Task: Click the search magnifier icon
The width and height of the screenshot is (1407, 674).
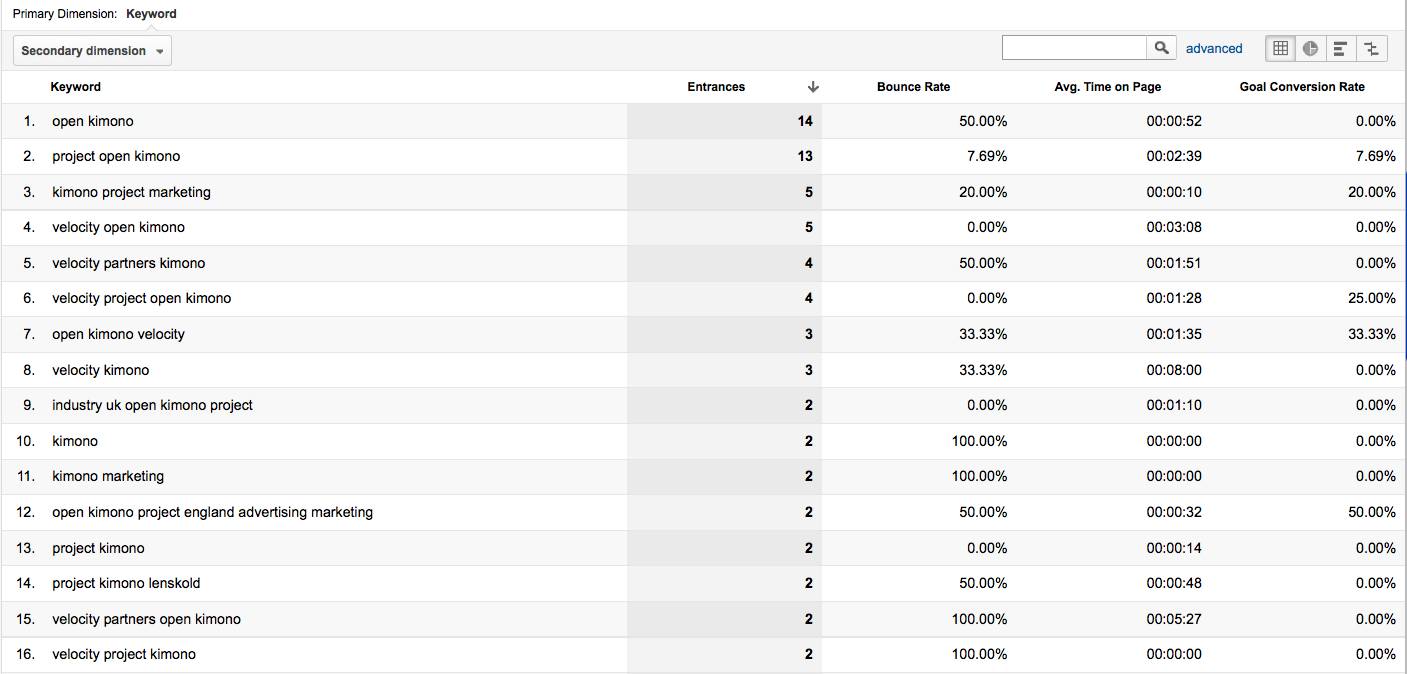Action: coord(1161,47)
